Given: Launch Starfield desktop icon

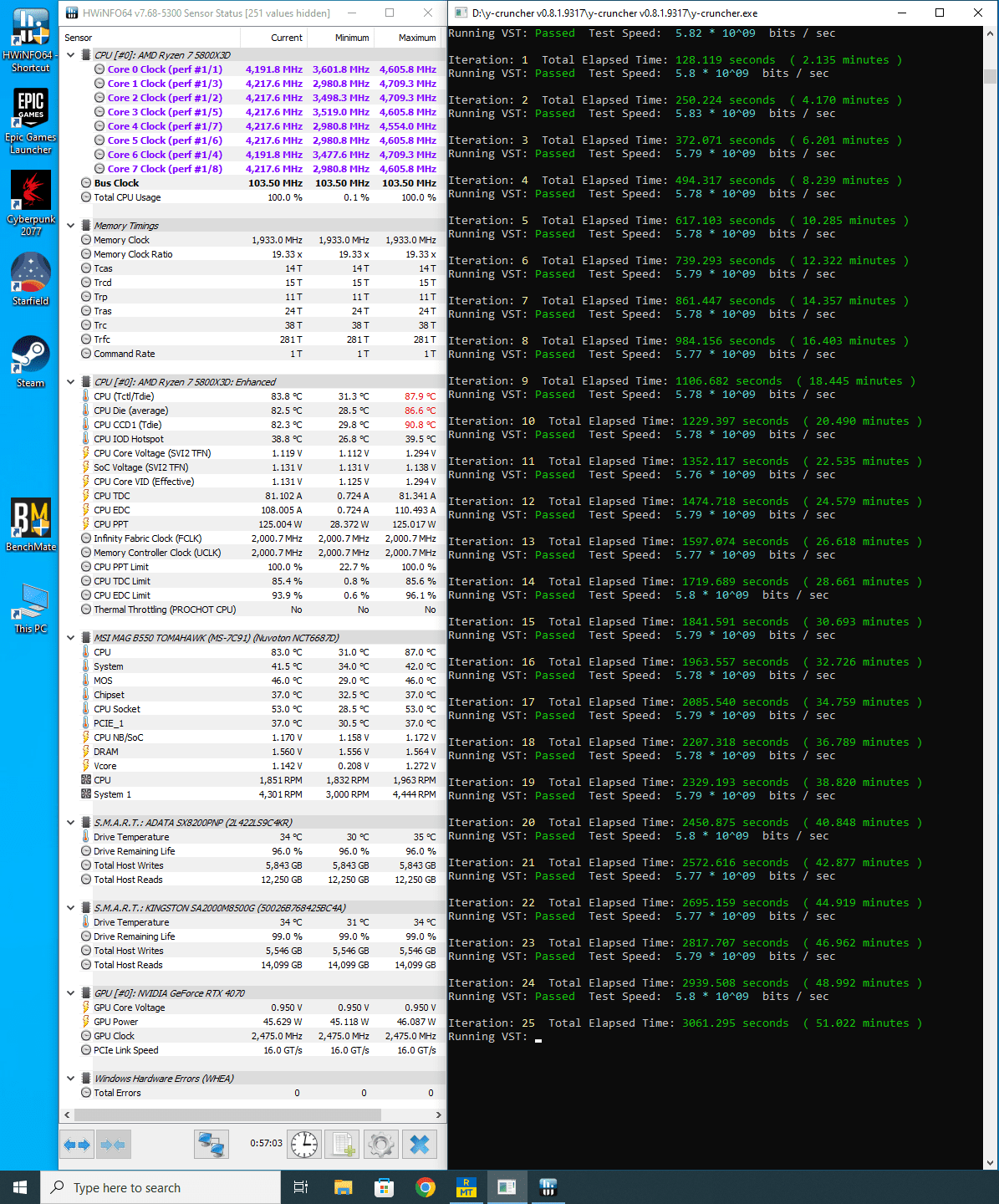Looking at the screenshot, I should 30,279.
